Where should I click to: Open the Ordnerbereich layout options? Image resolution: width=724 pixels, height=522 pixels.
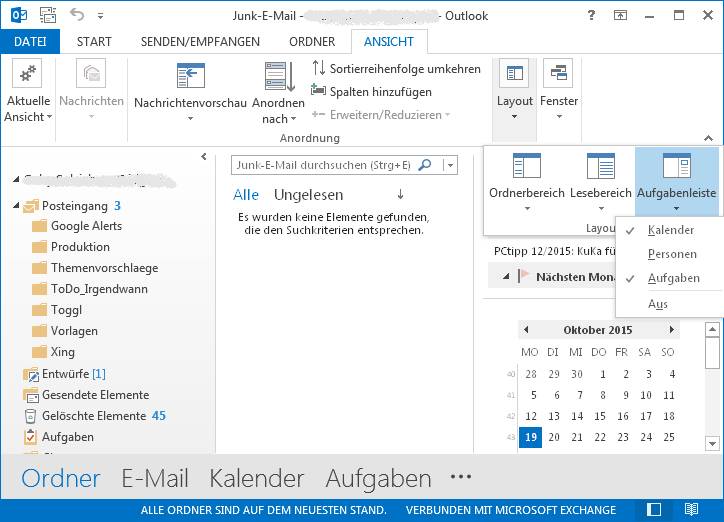click(527, 180)
